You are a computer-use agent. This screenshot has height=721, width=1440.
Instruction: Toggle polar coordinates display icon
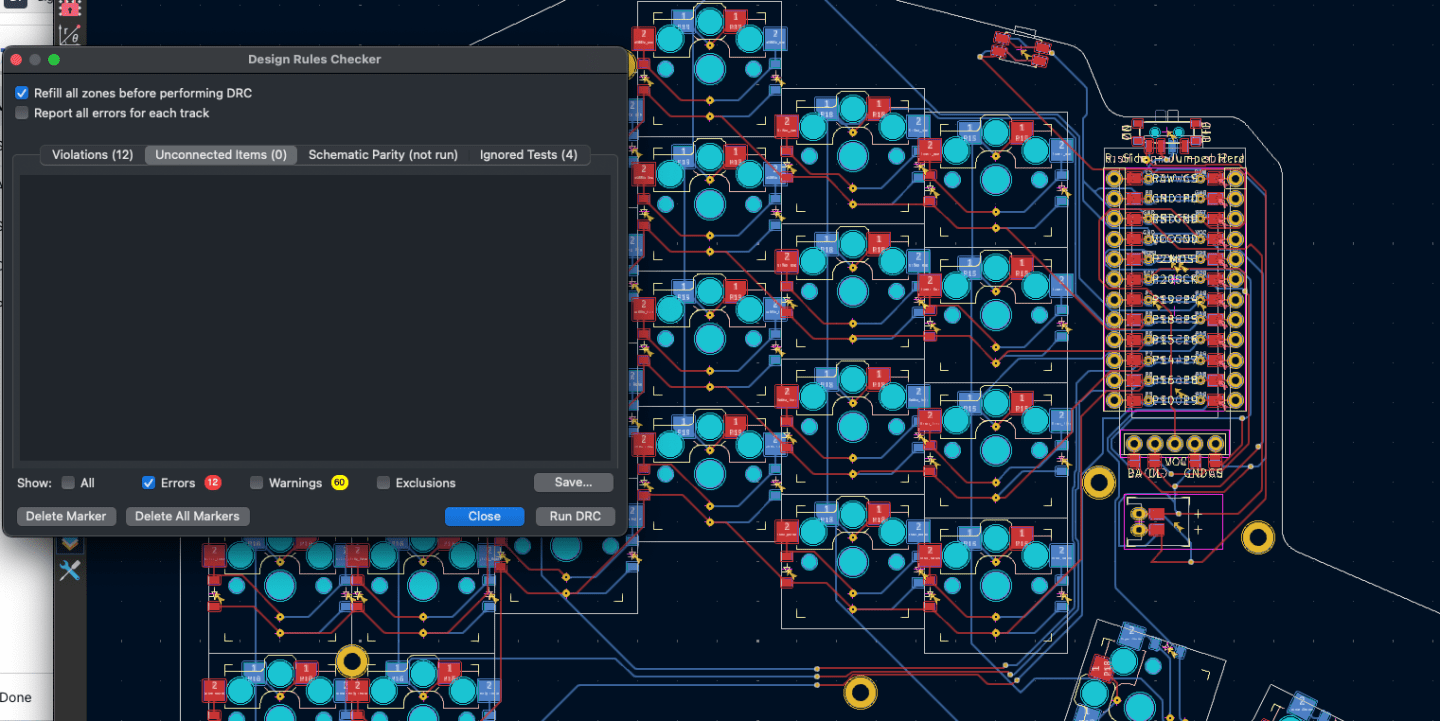(69, 36)
